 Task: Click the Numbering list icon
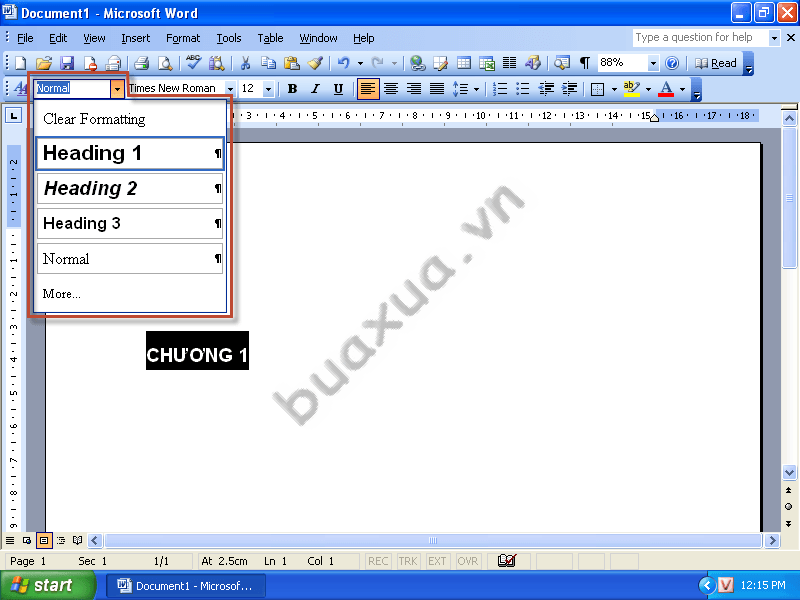point(499,89)
